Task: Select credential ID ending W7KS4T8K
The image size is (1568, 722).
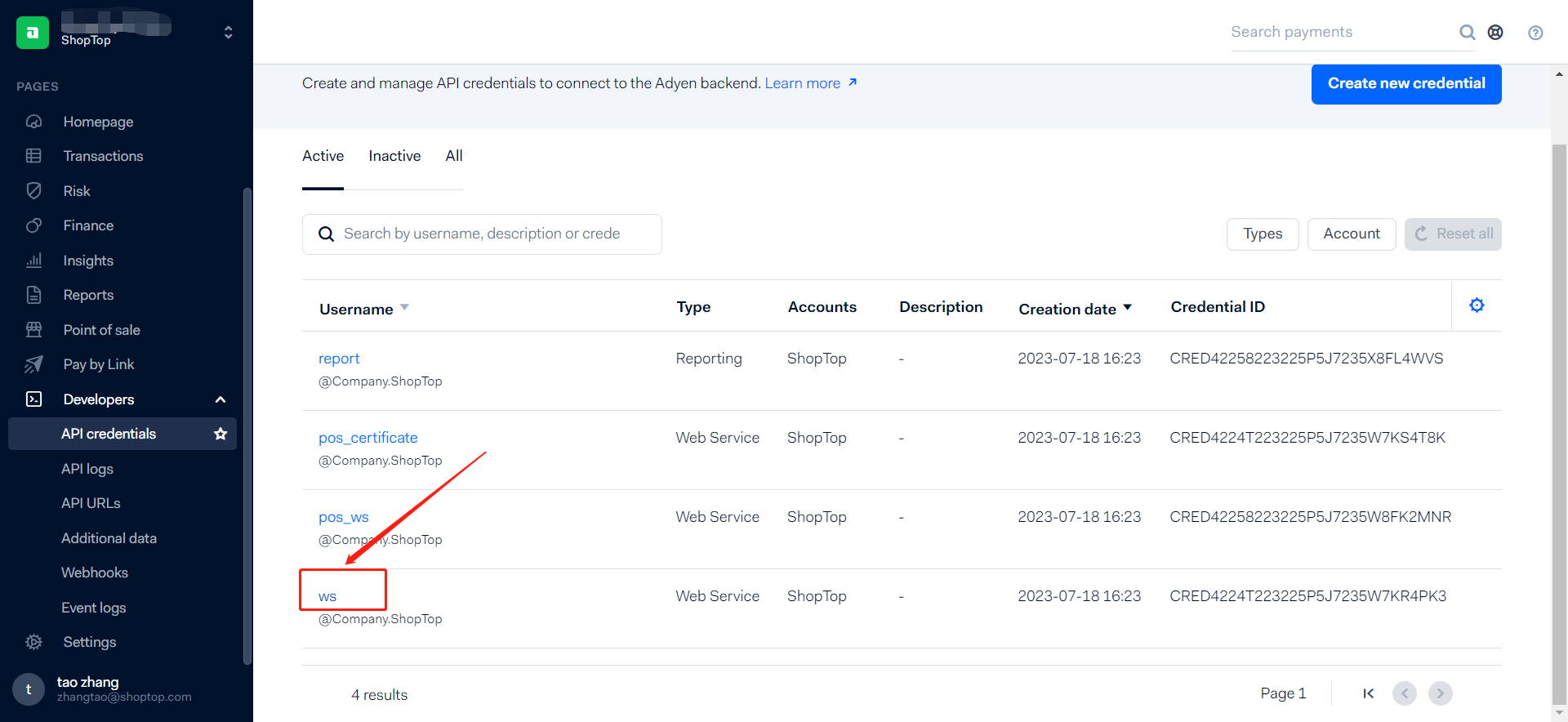Action: [x=1307, y=438]
